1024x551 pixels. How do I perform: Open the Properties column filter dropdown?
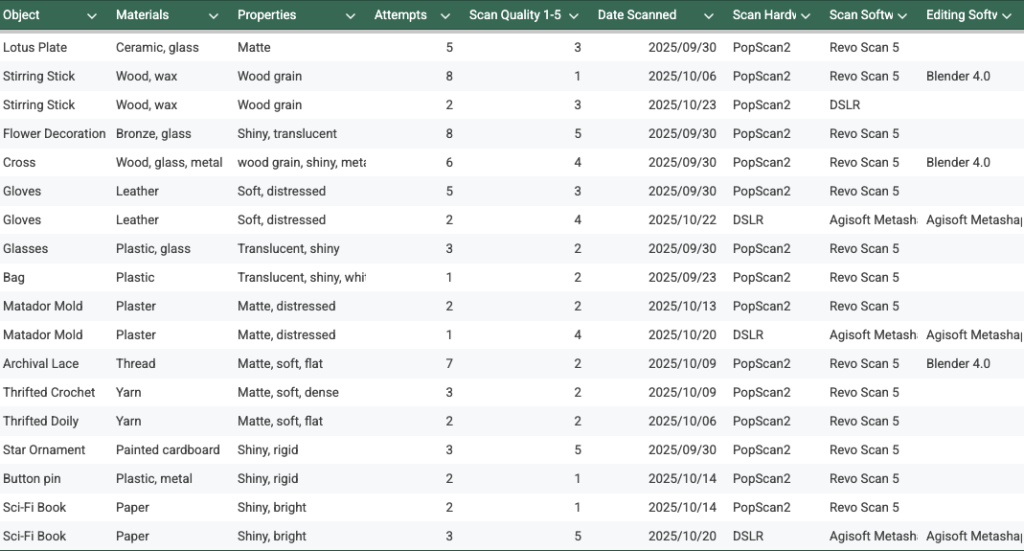(350, 16)
